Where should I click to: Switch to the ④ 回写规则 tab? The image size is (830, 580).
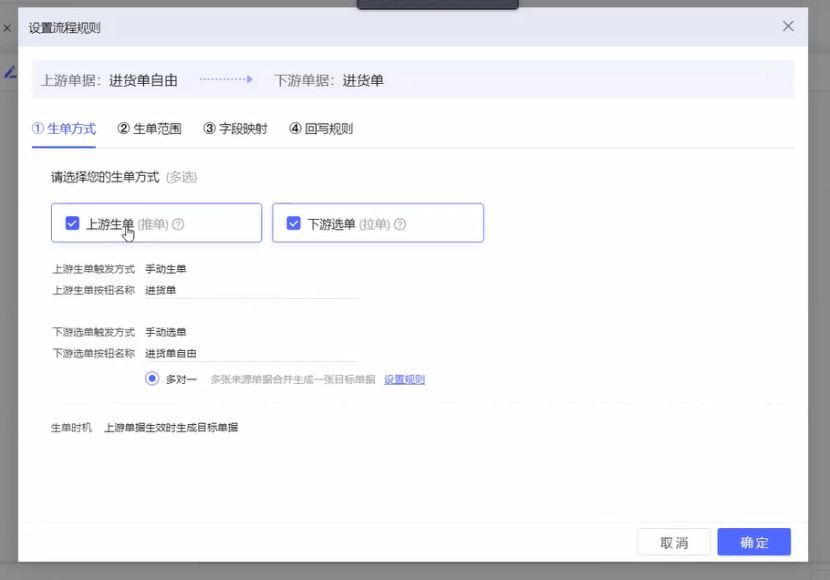(320, 129)
